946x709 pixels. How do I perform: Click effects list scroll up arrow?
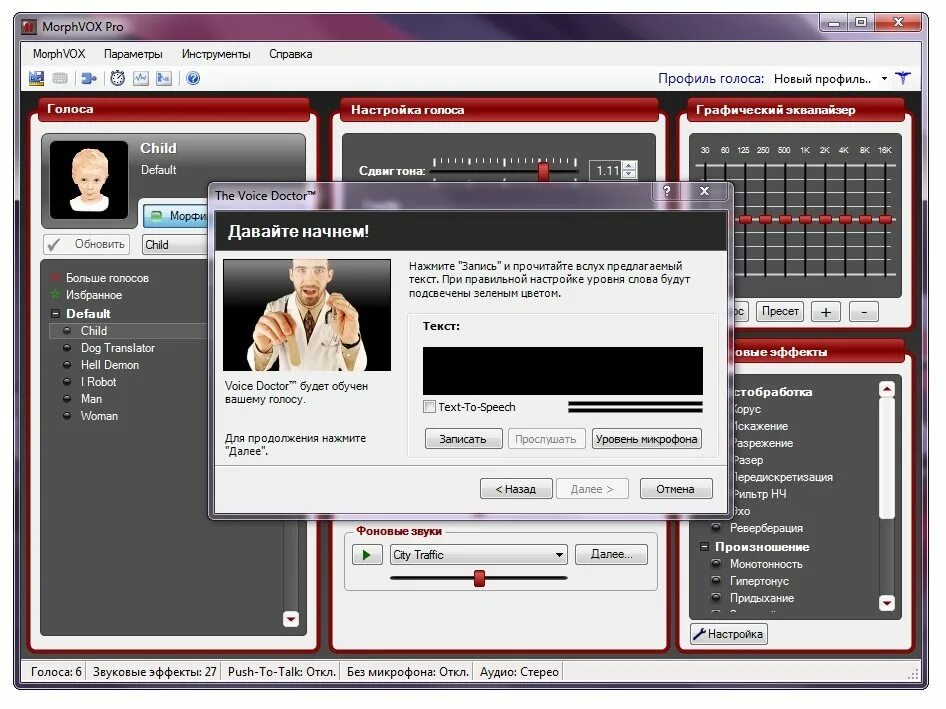coord(887,389)
